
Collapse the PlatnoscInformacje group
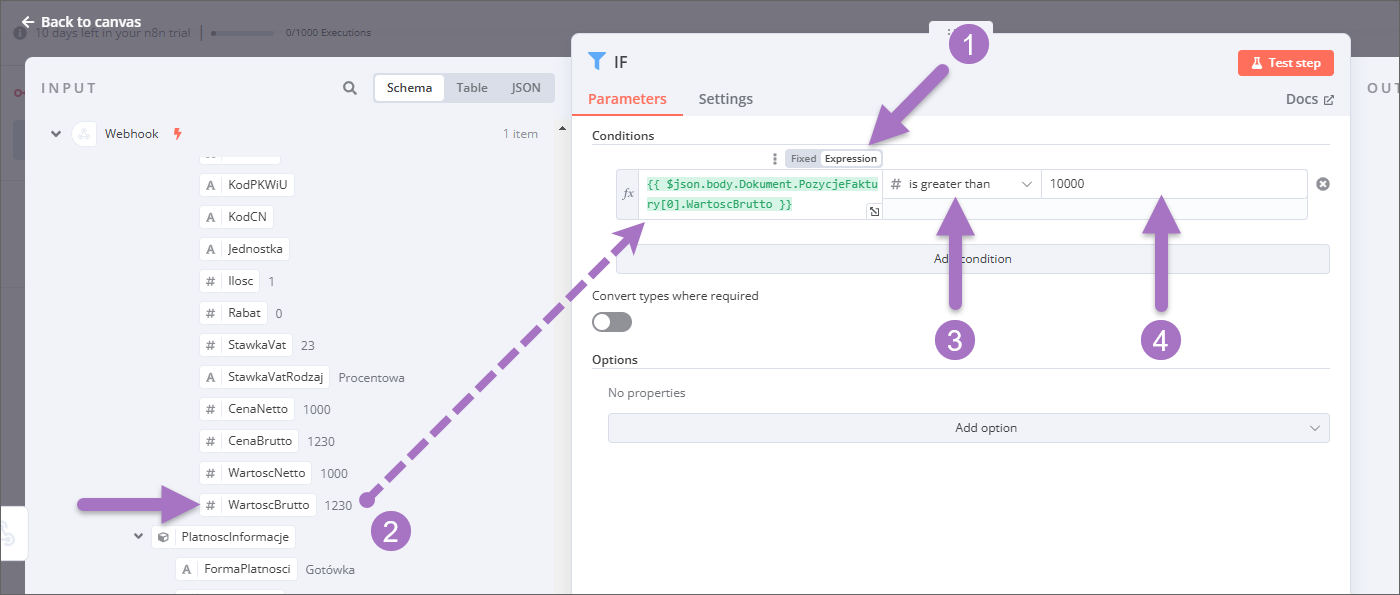(138, 537)
